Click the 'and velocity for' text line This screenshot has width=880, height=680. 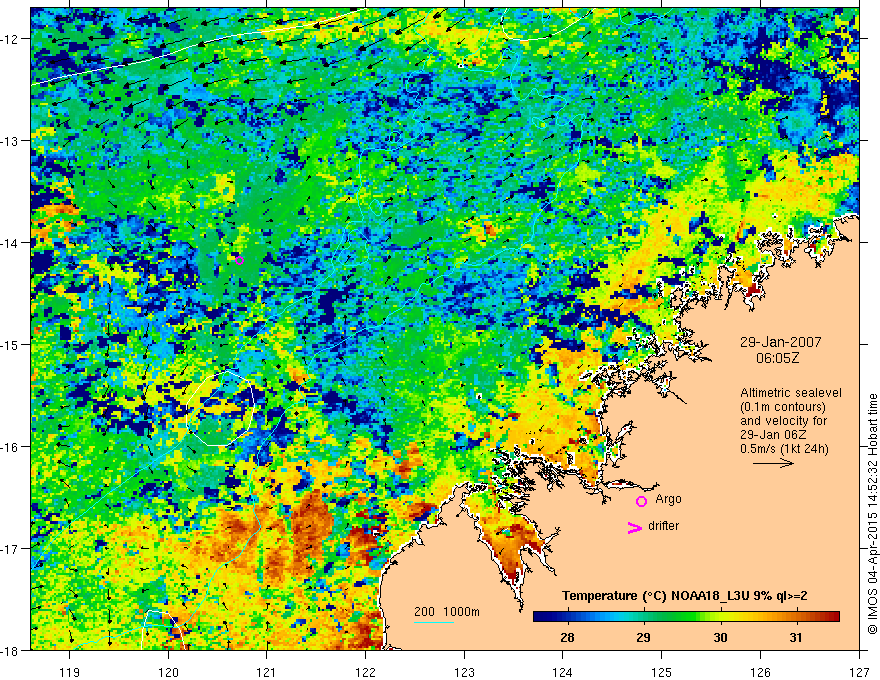tap(783, 421)
